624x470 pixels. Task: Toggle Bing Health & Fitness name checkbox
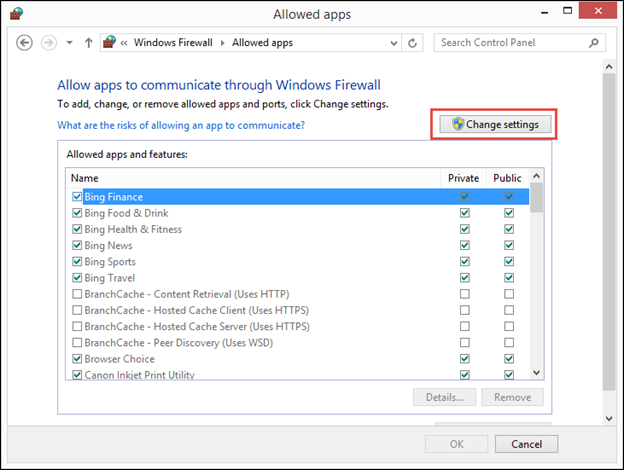tap(77, 229)
